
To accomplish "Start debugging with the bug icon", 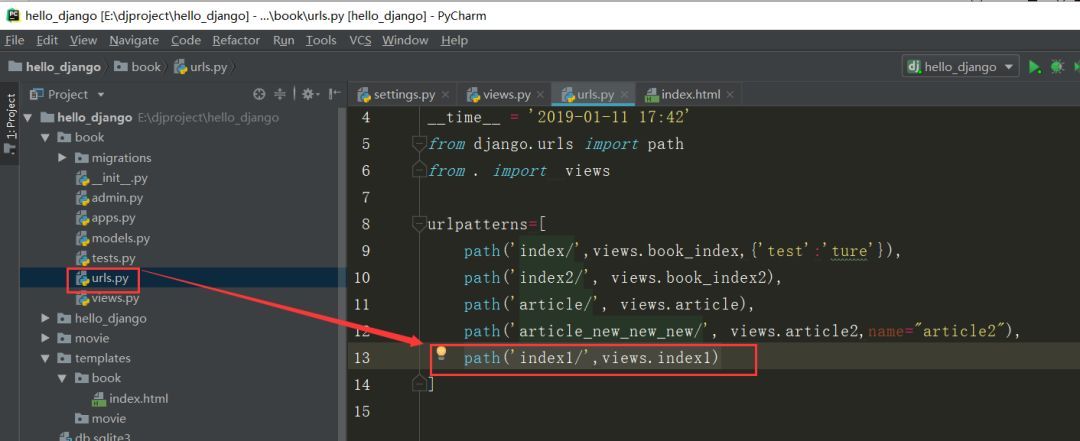I will pos(1057,67).
